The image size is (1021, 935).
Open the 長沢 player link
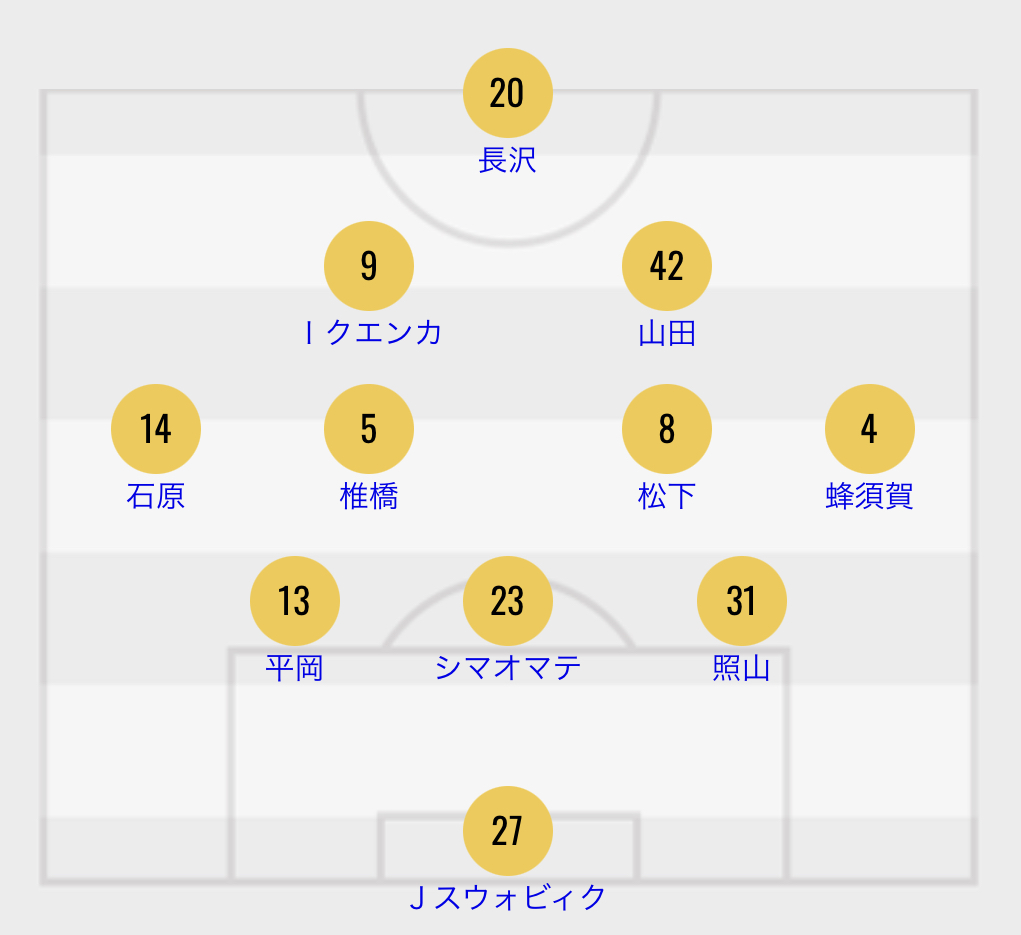pyautogui.click(x=507, y=160)
